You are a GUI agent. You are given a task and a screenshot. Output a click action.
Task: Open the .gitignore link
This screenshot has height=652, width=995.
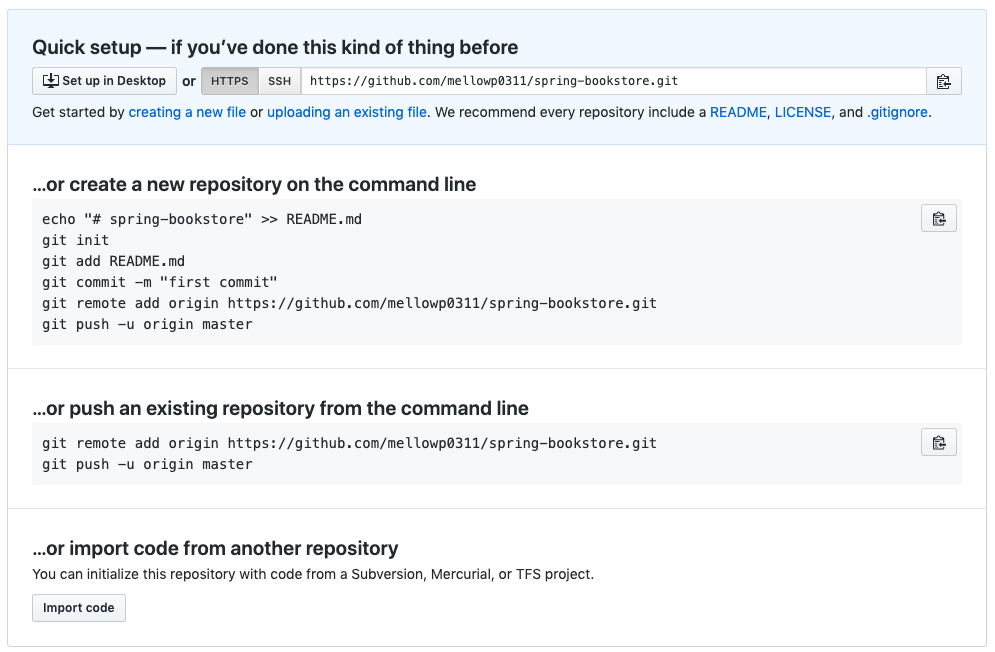tap(897, 112)
